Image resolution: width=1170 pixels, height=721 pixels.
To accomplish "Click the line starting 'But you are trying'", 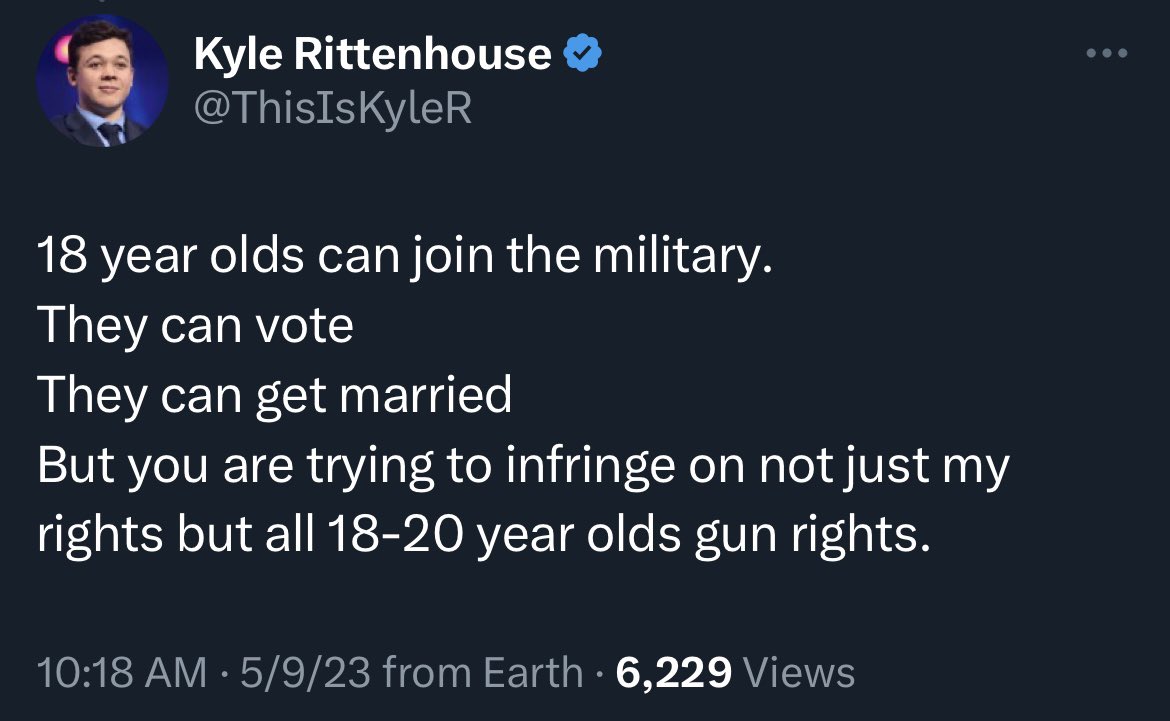I will 523,465.
